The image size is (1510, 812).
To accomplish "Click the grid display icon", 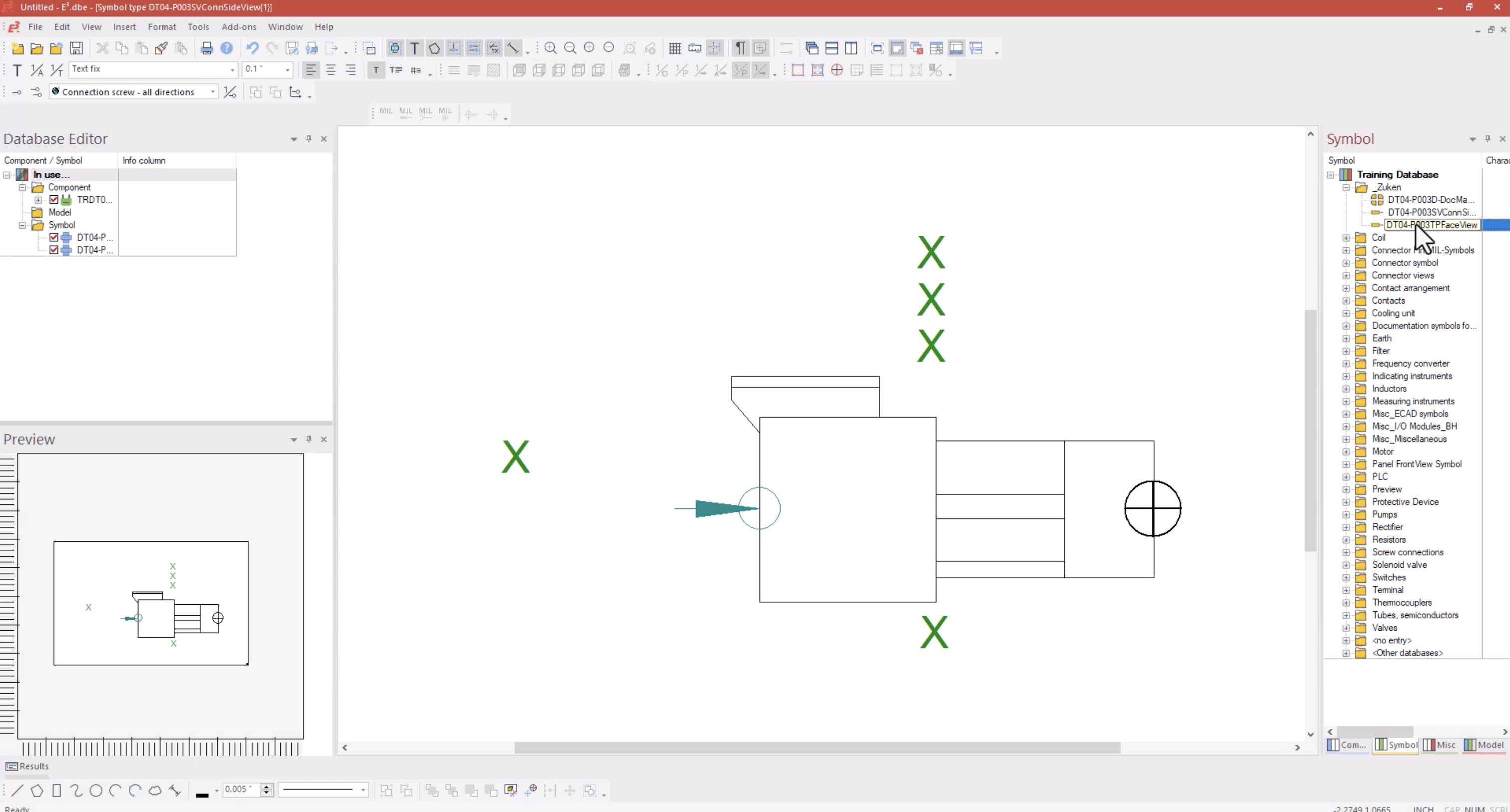I will 675,48.
